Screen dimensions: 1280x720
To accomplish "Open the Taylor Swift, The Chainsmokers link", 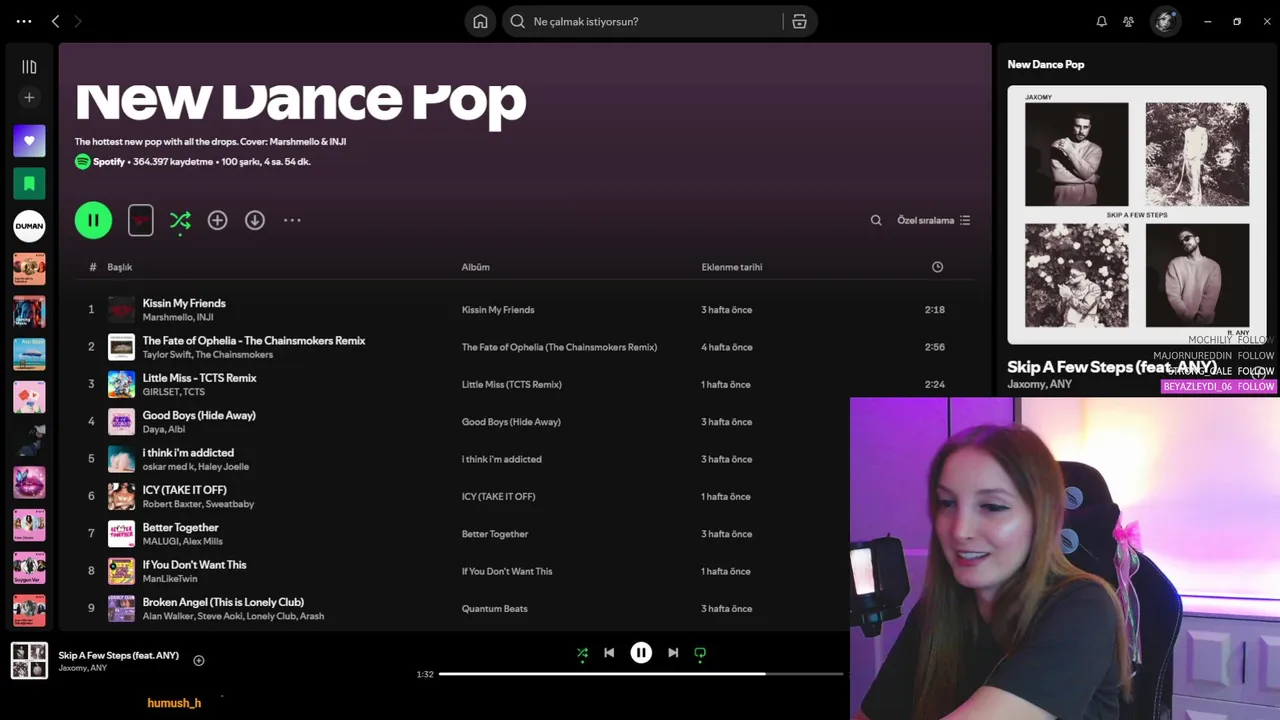I will point(207,355).
